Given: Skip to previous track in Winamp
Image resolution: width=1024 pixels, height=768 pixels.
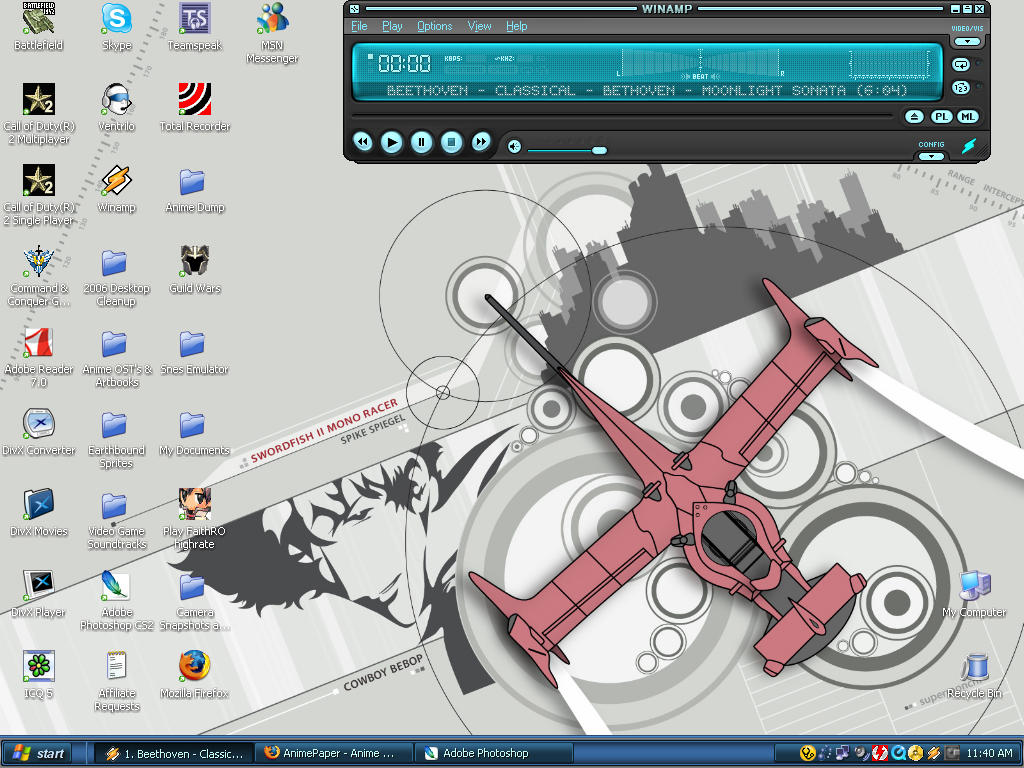Looking at the screenshot, I should pyautogui.click(x=362, y=141).
